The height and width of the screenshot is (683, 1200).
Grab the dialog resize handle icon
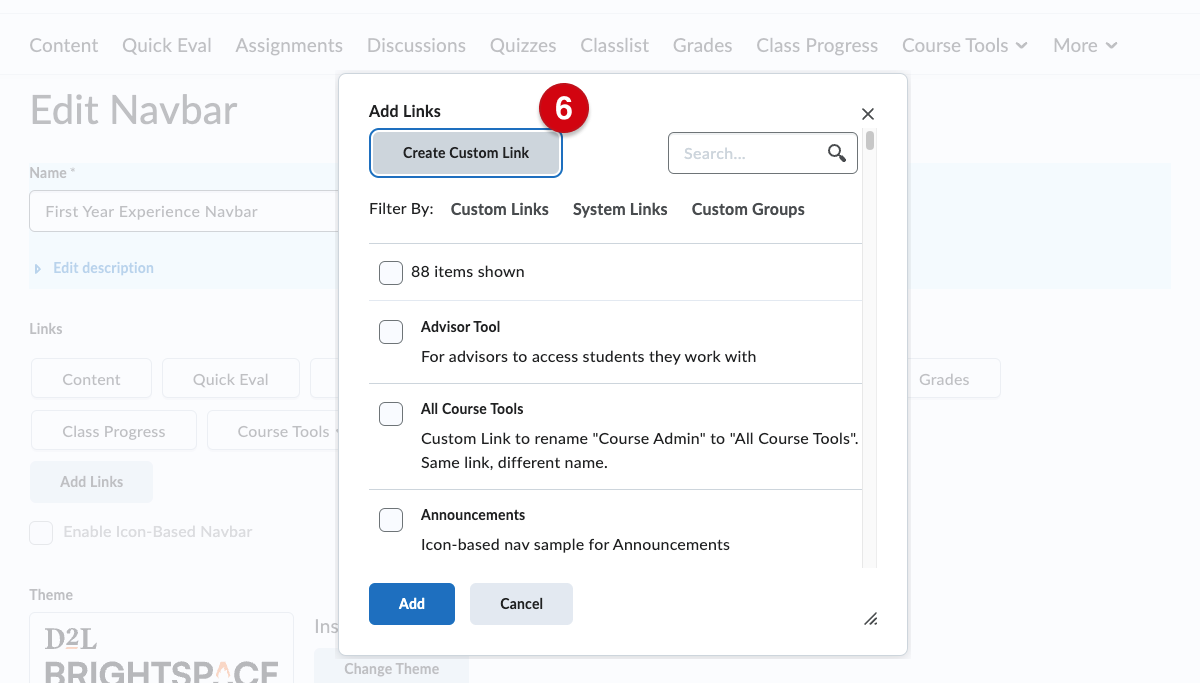tap(871, 619)
